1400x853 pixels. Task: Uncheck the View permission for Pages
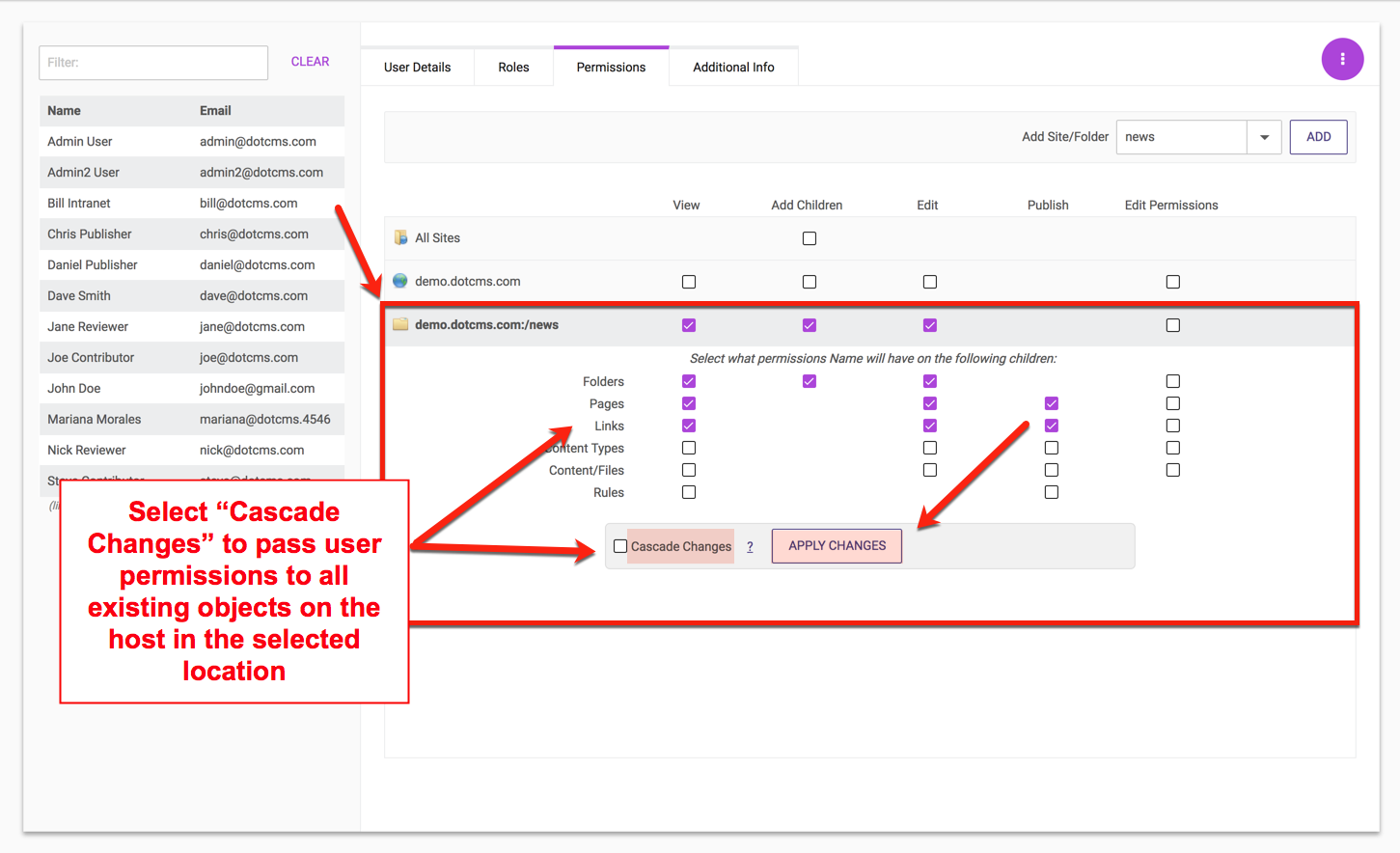pos(689,403)
